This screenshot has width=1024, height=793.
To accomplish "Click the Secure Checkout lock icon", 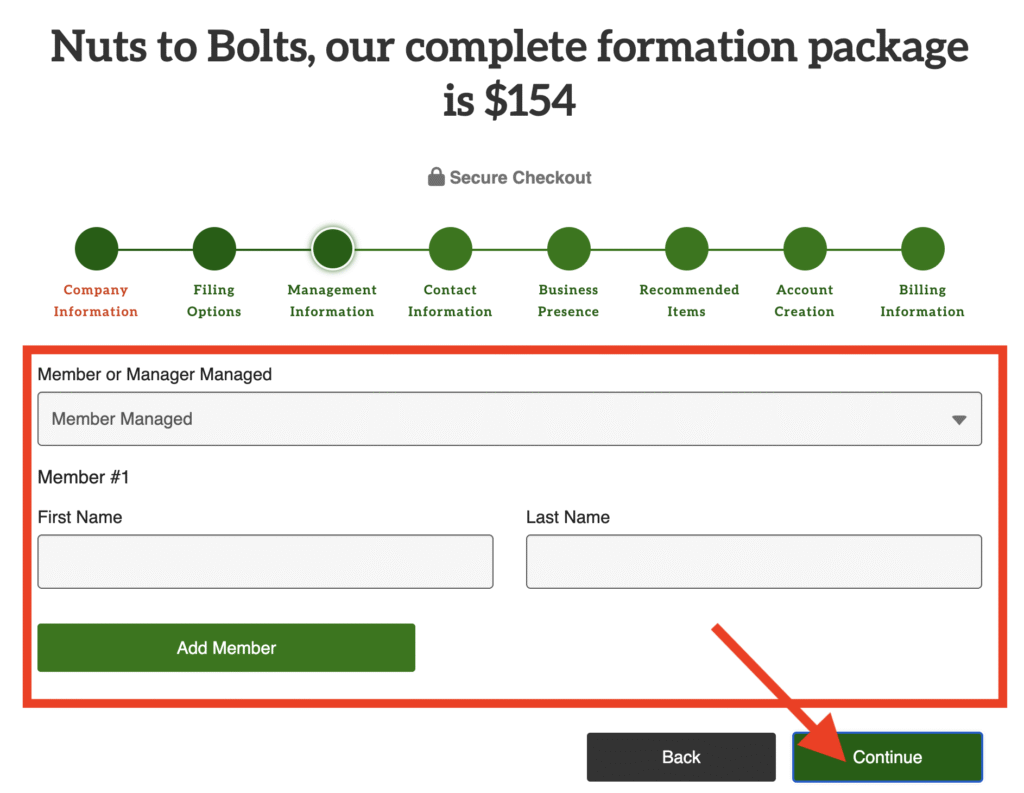I will pyautogui.click(x=436, y=178).
